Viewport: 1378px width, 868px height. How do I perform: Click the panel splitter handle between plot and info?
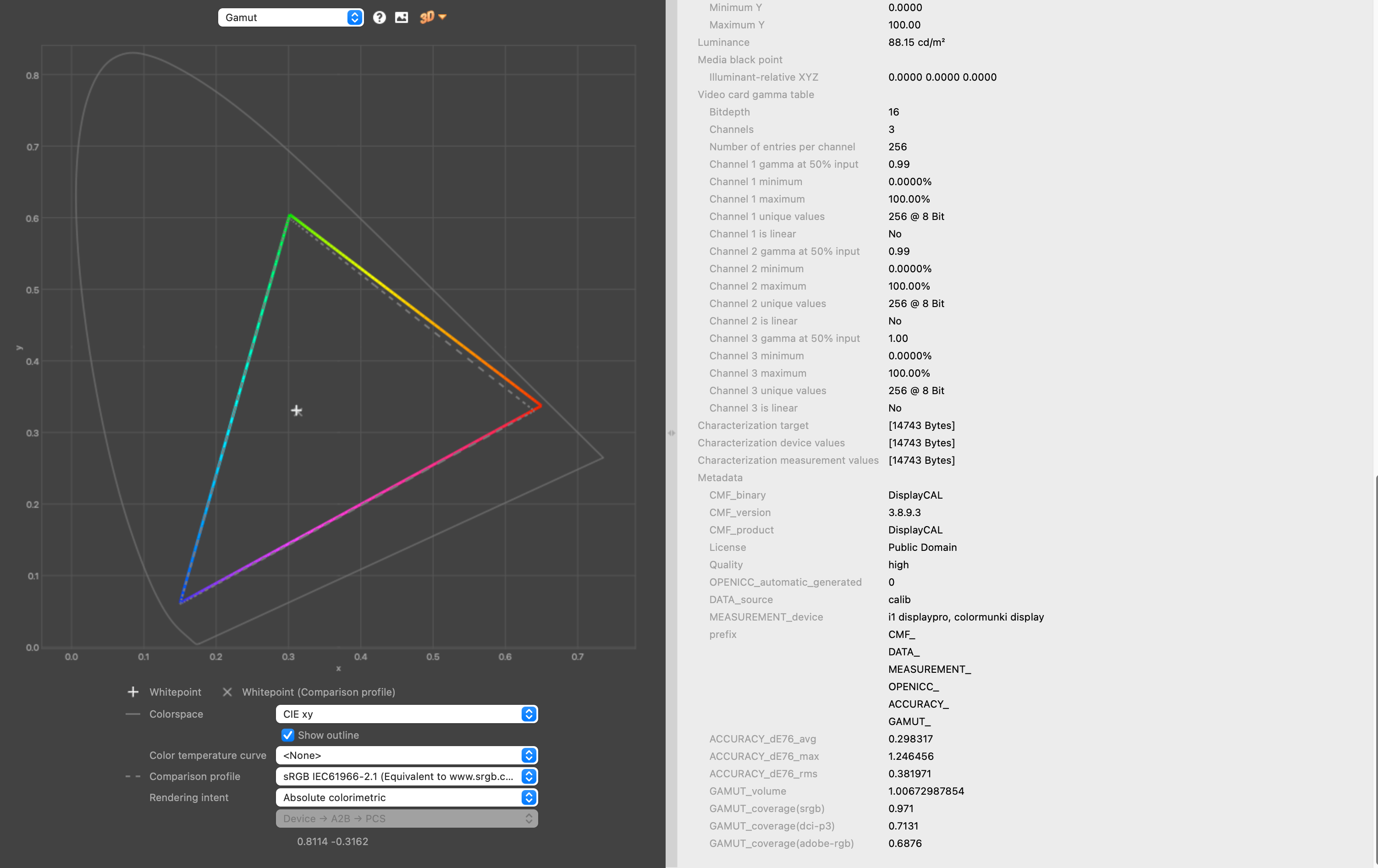(x=671, y=433)
